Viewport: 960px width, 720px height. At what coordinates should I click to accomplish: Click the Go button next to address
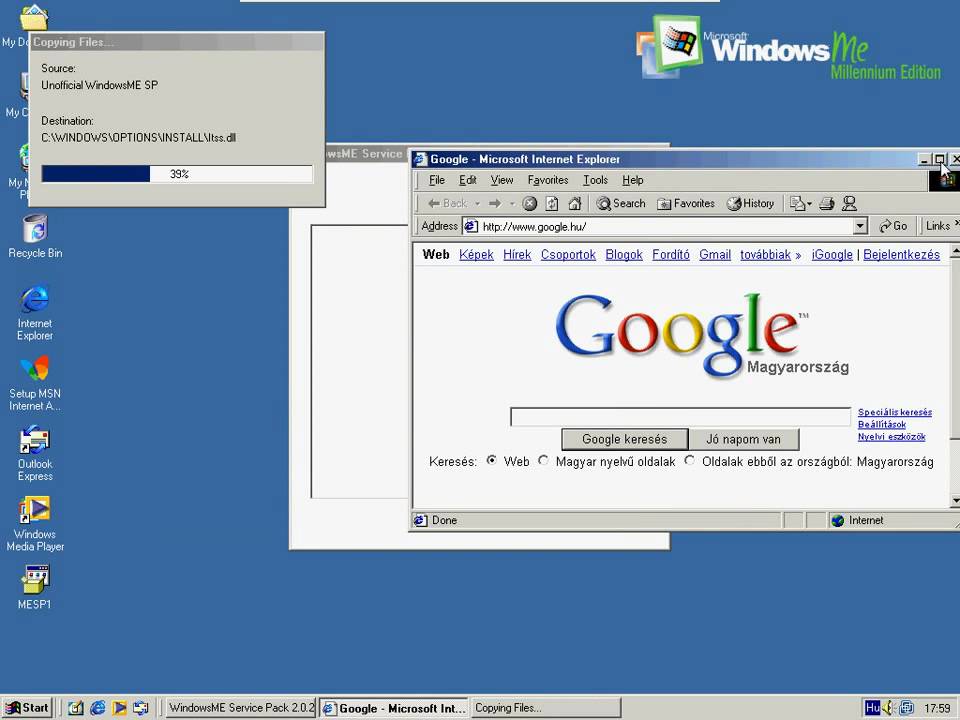click(893, 226)
